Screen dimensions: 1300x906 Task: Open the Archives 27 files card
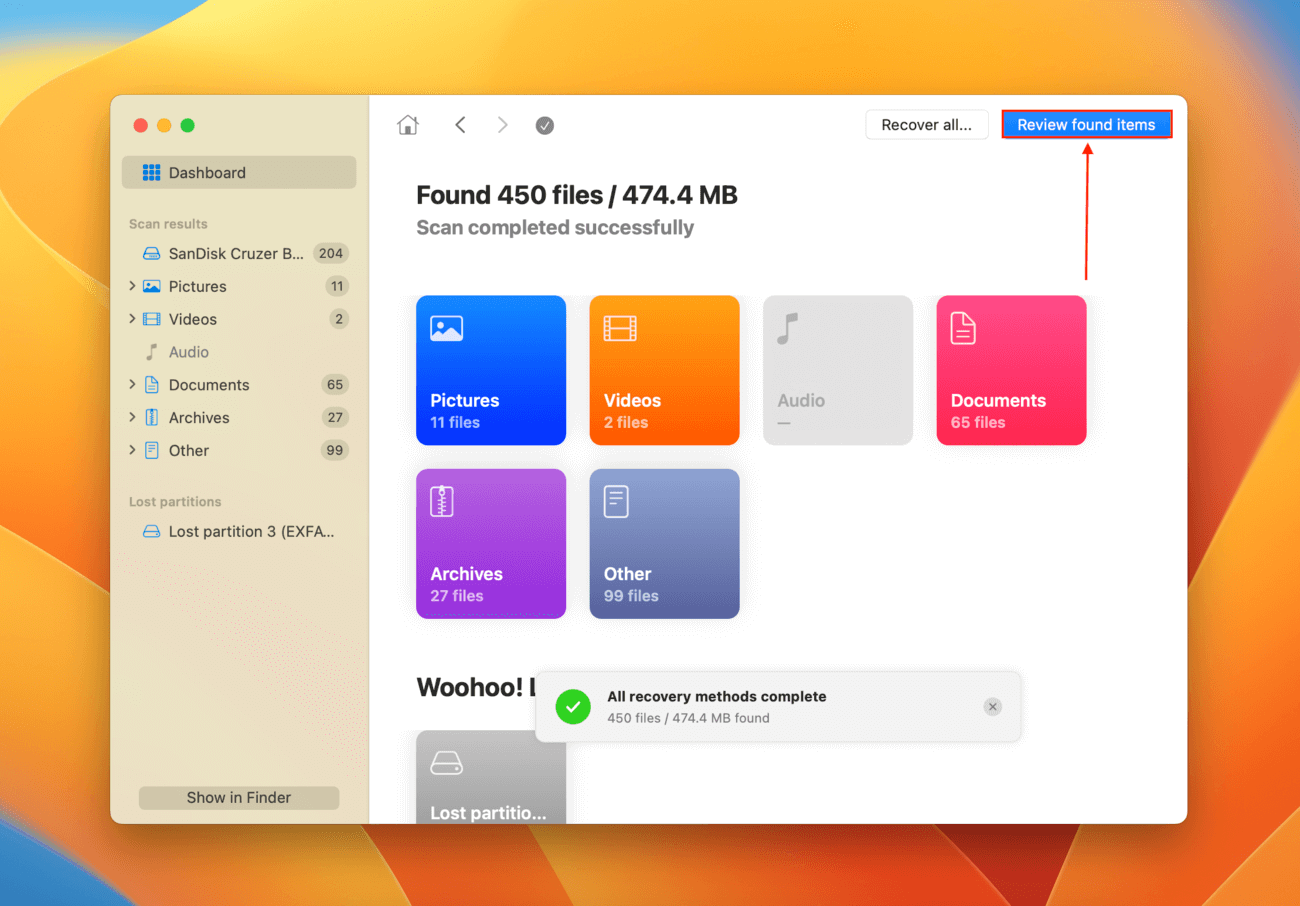pyautogui.click(x=491, y=544)
